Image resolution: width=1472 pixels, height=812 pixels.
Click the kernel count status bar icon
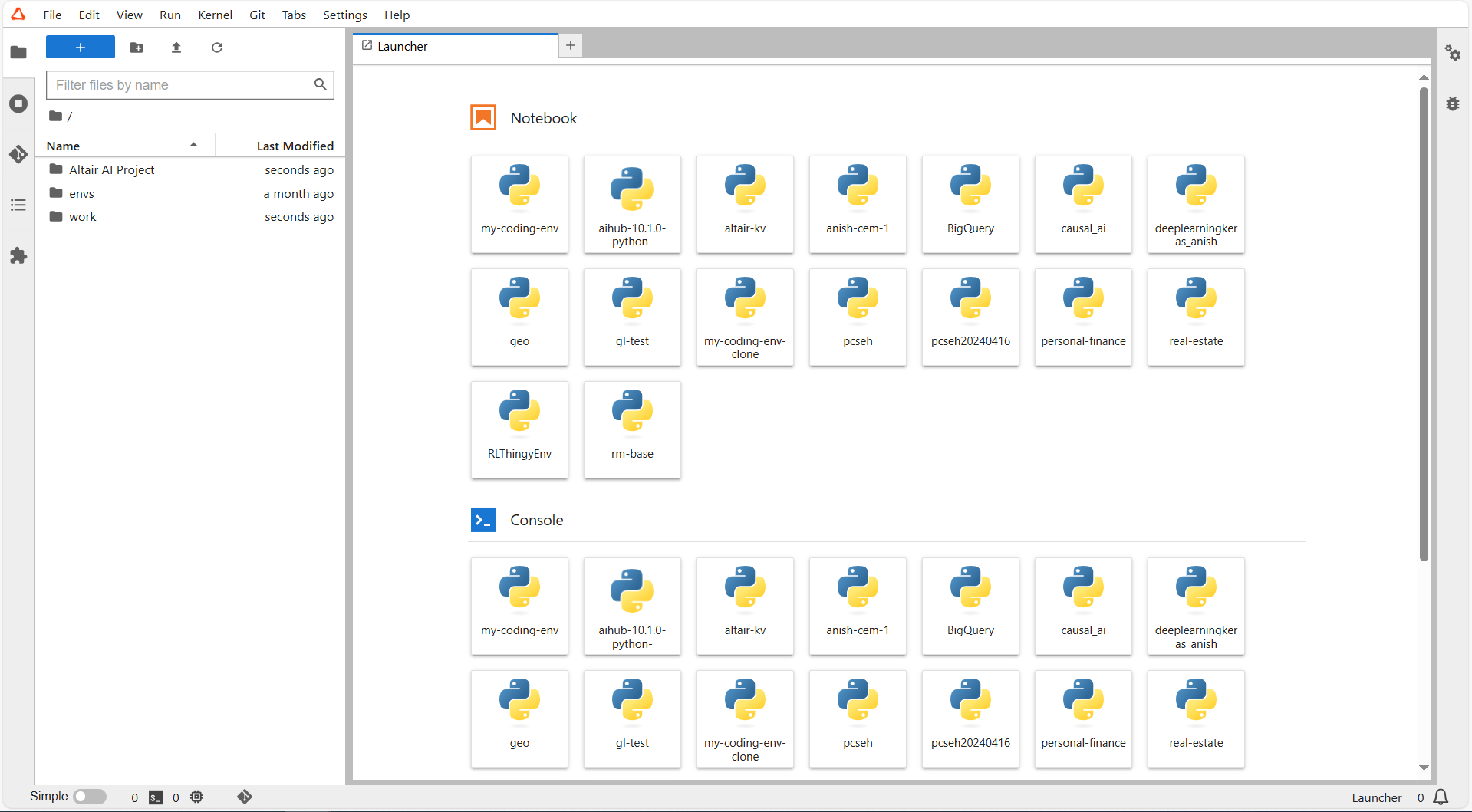point(197,797)
